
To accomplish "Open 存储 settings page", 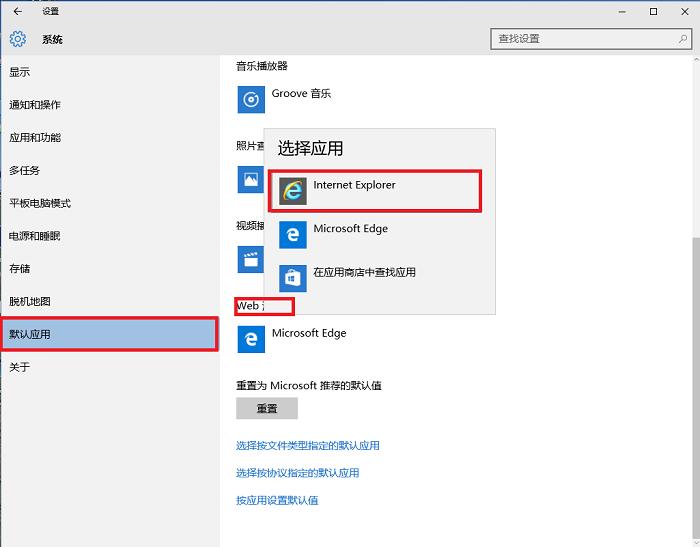I will [109, 268].
